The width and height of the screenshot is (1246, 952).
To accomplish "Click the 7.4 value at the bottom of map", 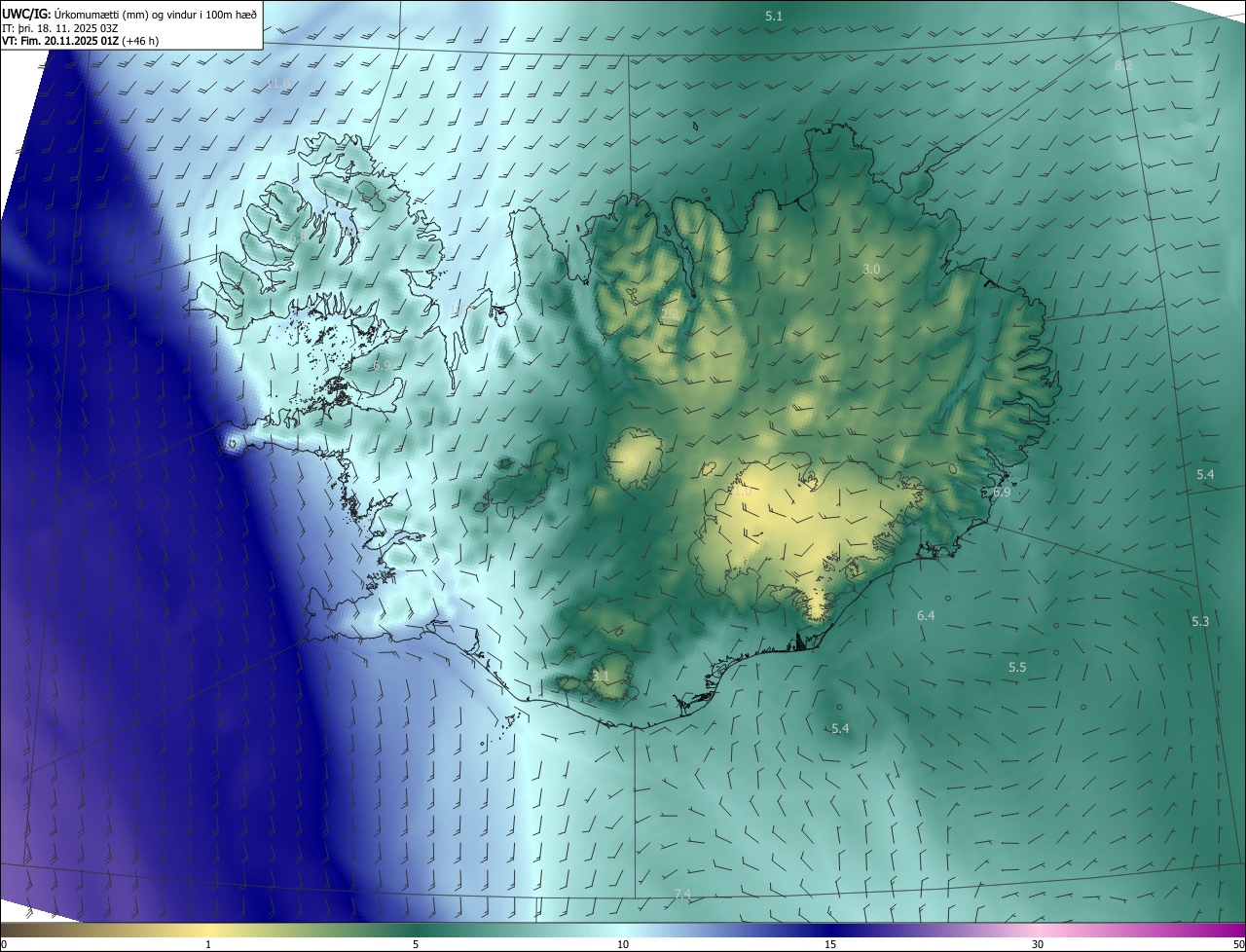I will point(682,894).
